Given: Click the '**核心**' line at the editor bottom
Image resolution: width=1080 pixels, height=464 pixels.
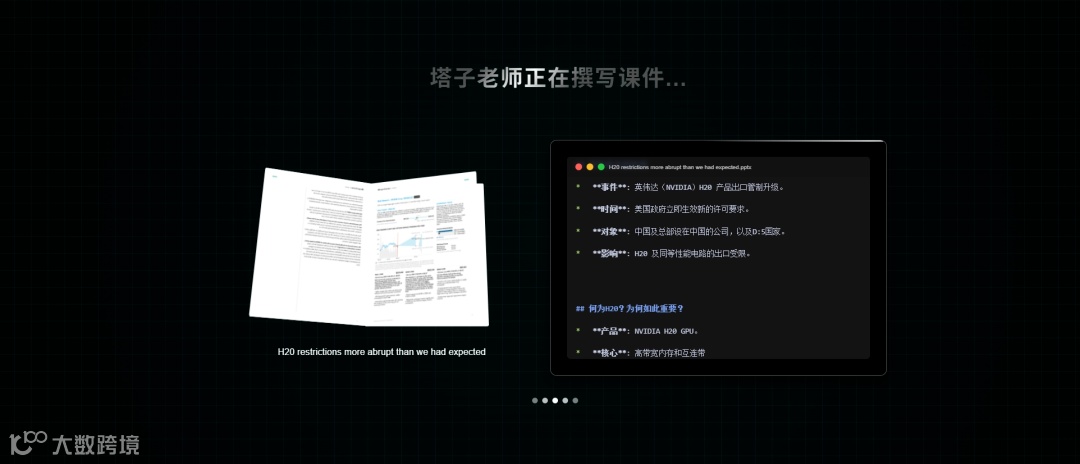Looking at the screenshot, I should click(641, 352).
